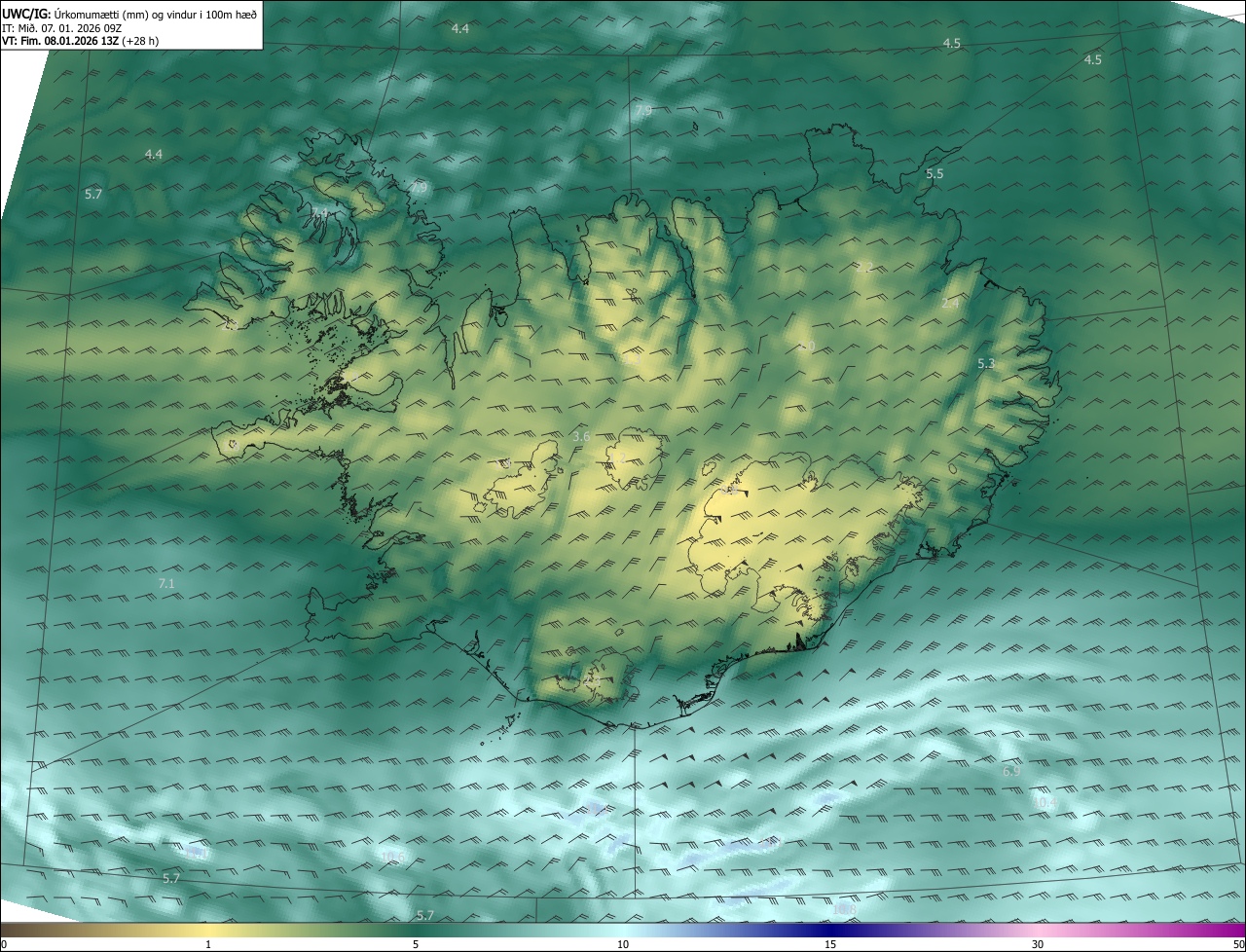Pick the dark navy color band above the 15 label
The height and width of the screenshot is (952, 1246).
(x=830, y=931)
